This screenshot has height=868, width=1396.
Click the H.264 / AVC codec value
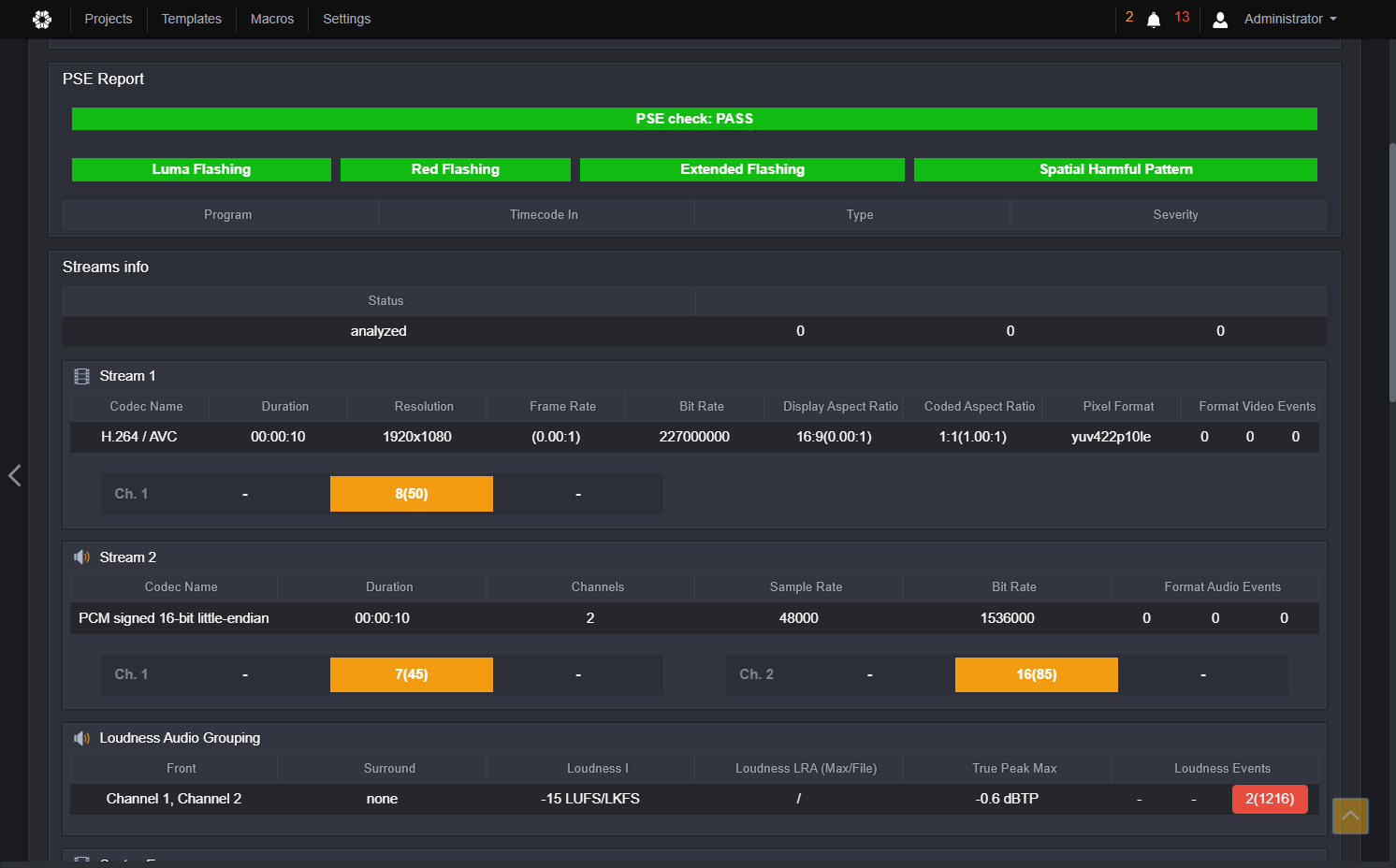coord(139,437)
